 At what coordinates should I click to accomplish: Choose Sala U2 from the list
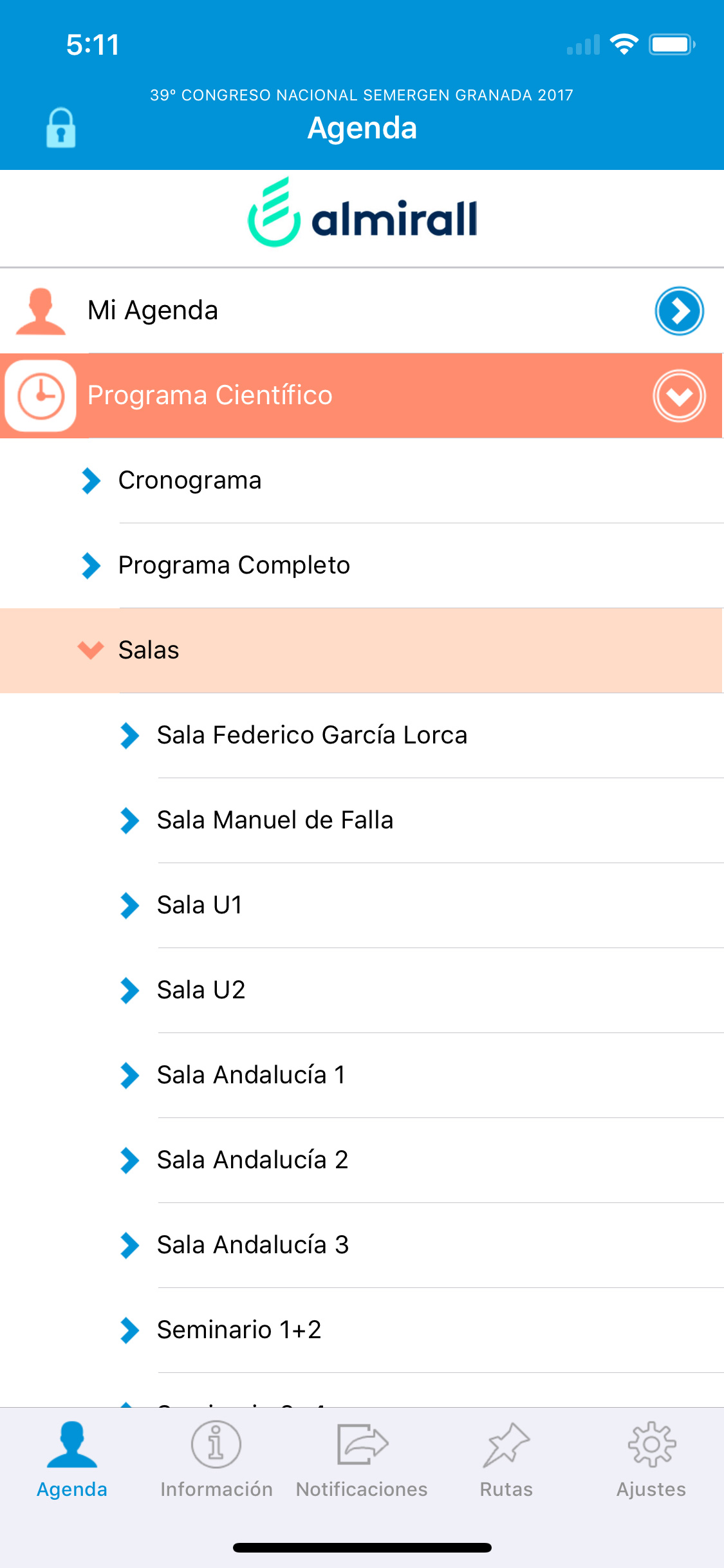[x=362, y=990]
